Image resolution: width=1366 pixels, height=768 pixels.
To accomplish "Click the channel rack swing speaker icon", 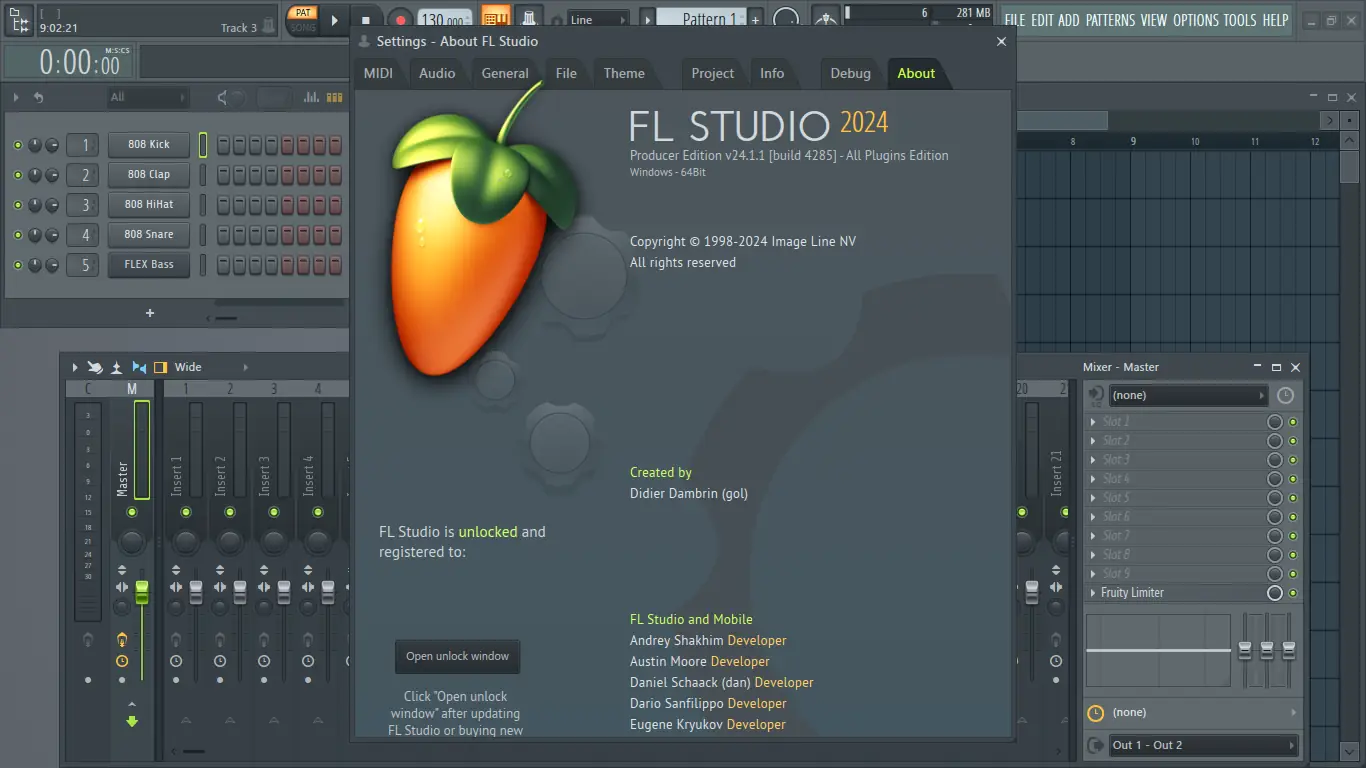I will click(x=222, y=97).
